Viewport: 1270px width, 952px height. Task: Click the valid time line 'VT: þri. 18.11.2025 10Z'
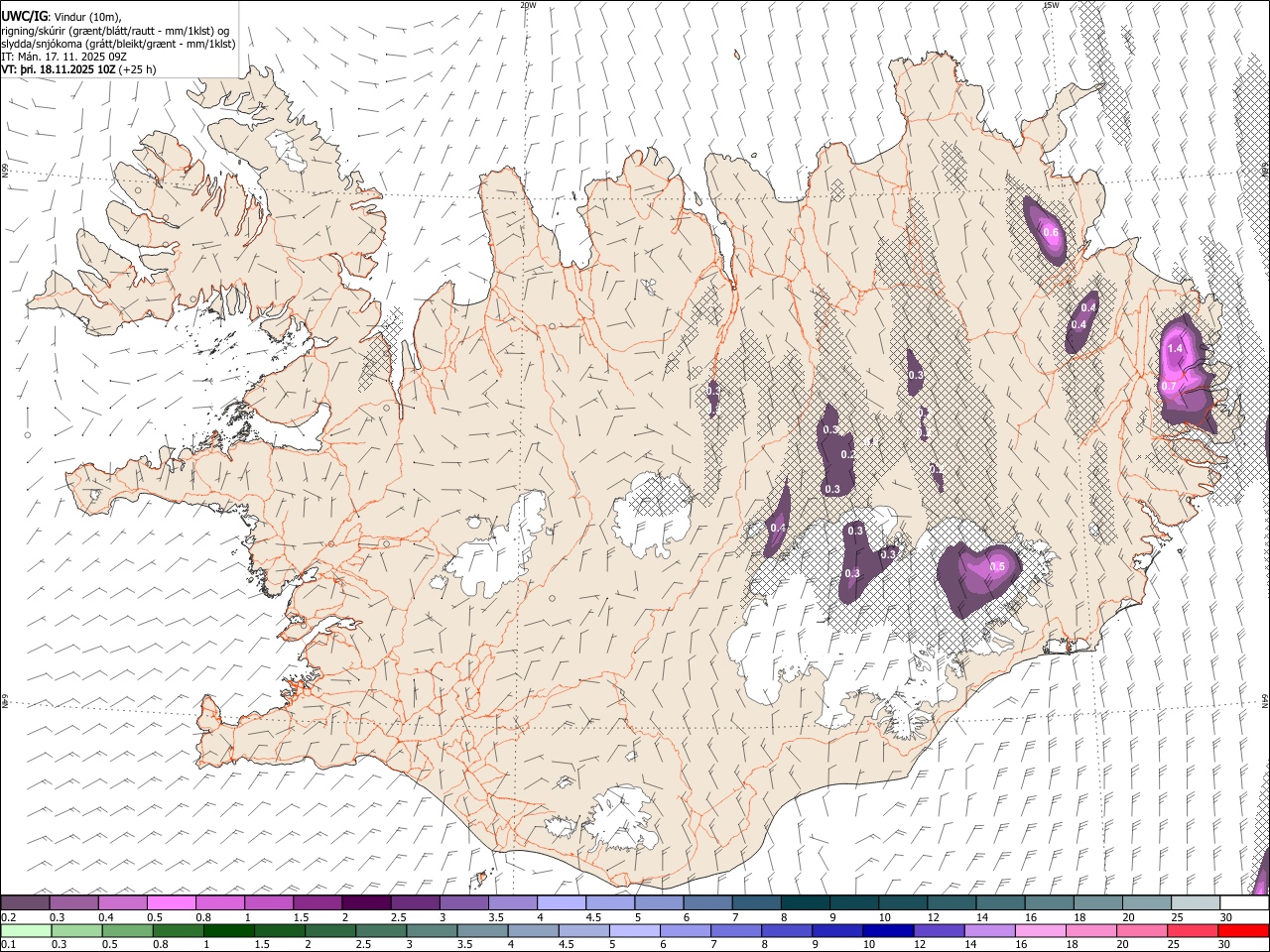coord(59,69)
